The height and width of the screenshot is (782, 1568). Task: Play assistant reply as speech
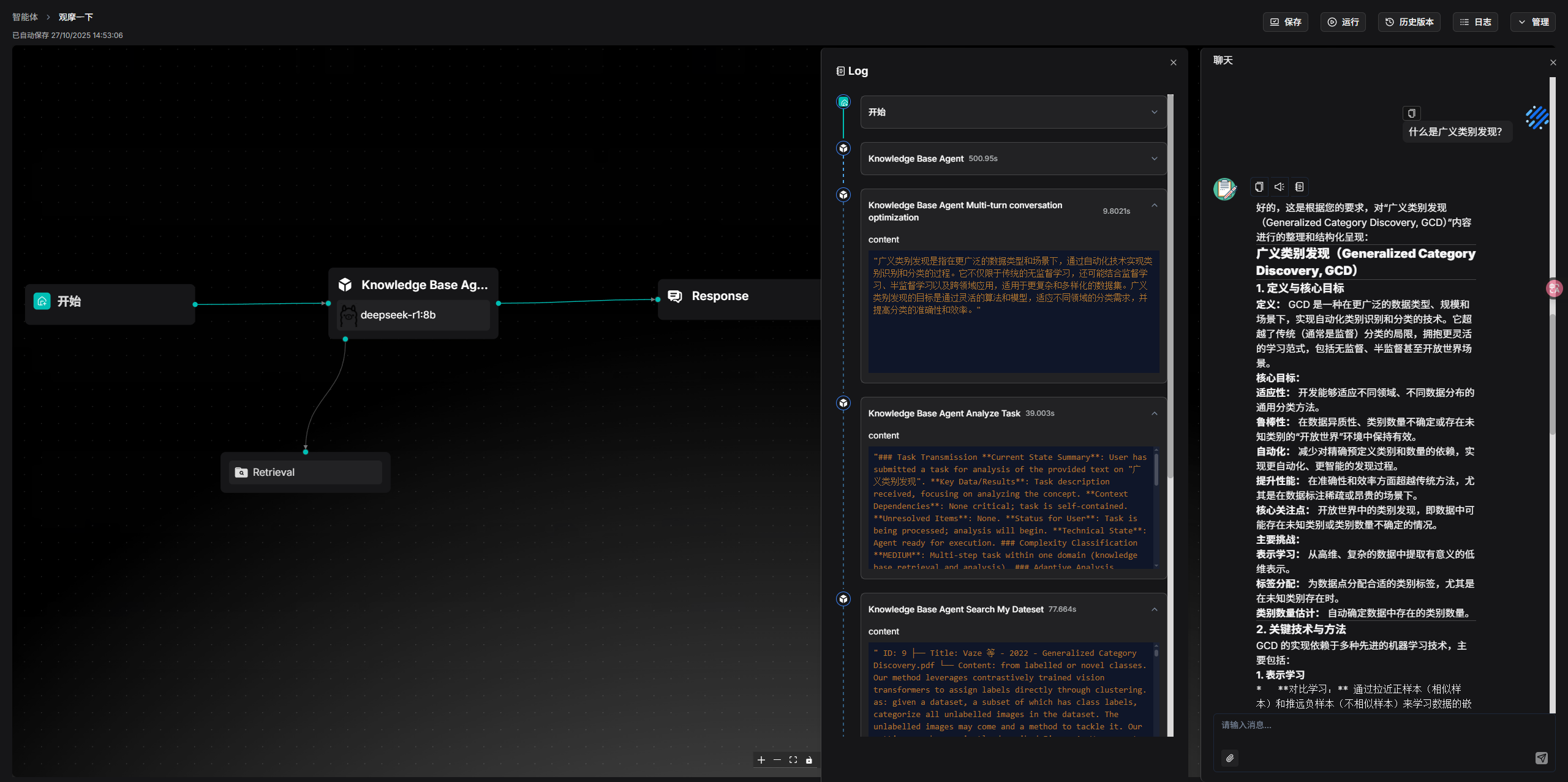pos(1279,187)
